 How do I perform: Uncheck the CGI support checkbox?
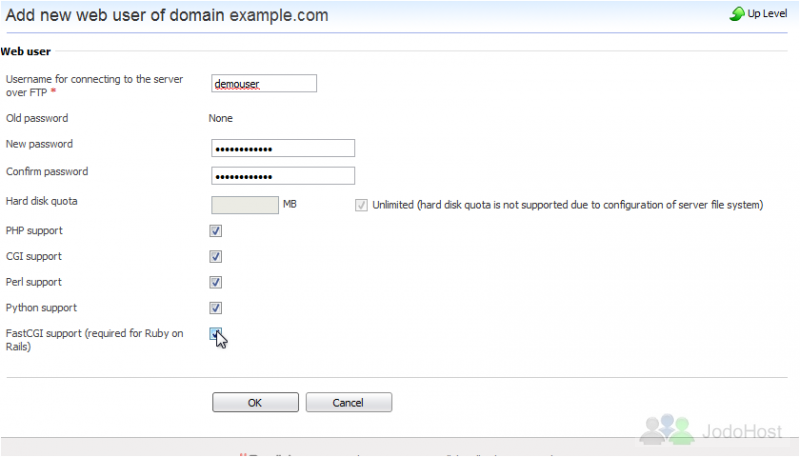pos(215,256)
